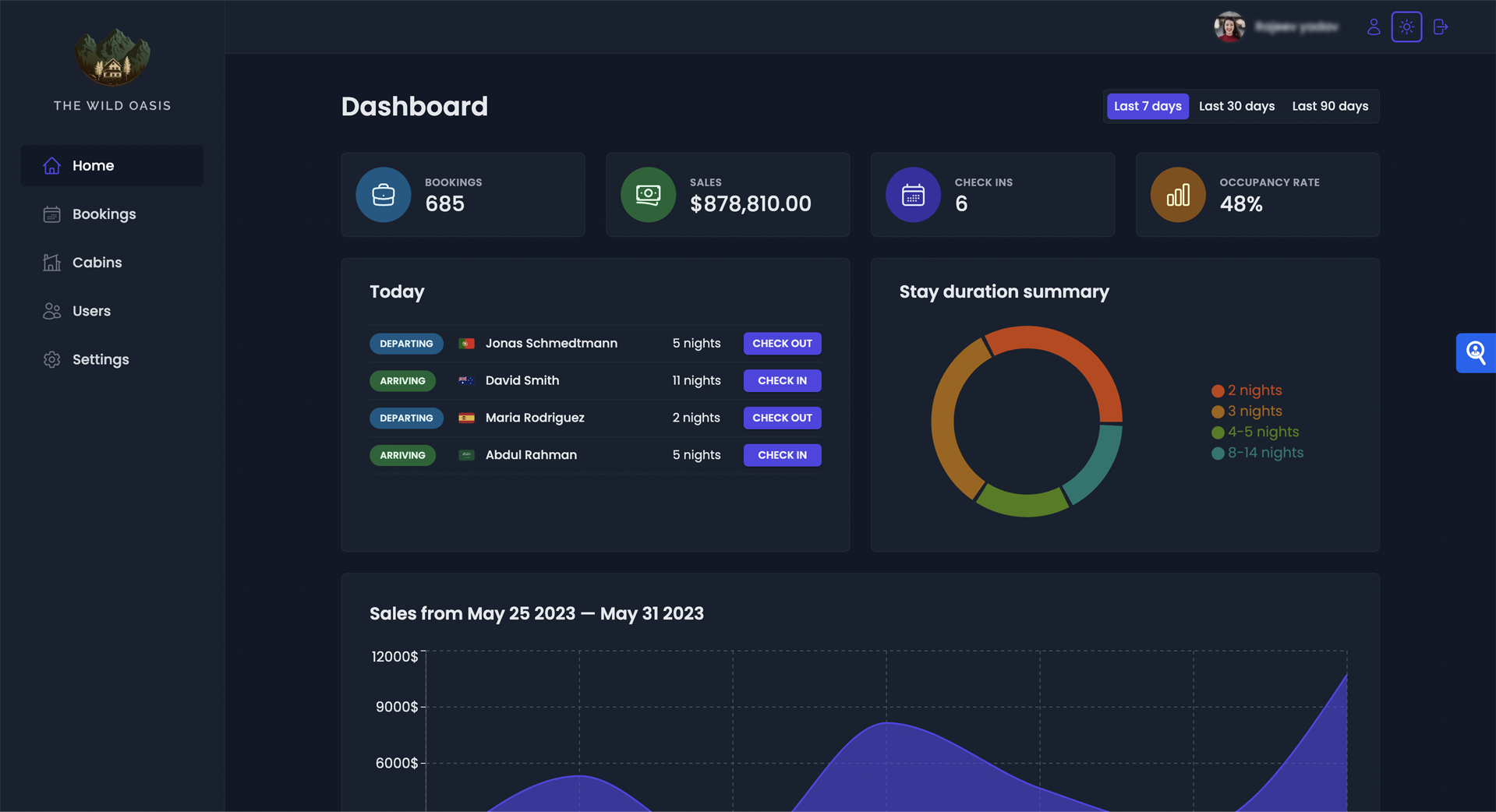This screenshot has width=1496, height=812.
Task: Click flag icon beside Jonas Schmedtmann
Action: coord(466,344)
